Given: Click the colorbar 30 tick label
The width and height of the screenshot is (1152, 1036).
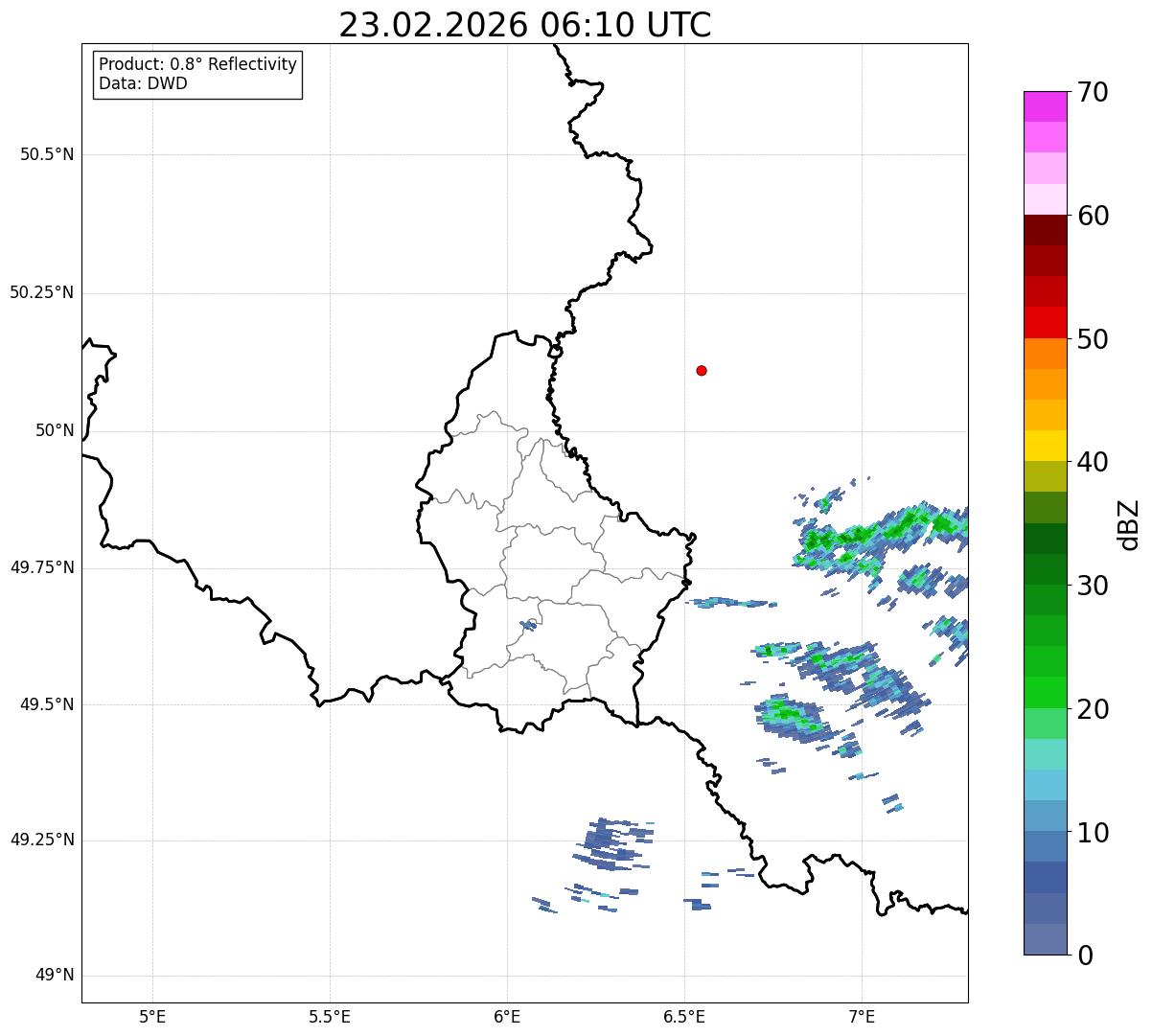Looking at the screenshot, I should (1093, 586).
